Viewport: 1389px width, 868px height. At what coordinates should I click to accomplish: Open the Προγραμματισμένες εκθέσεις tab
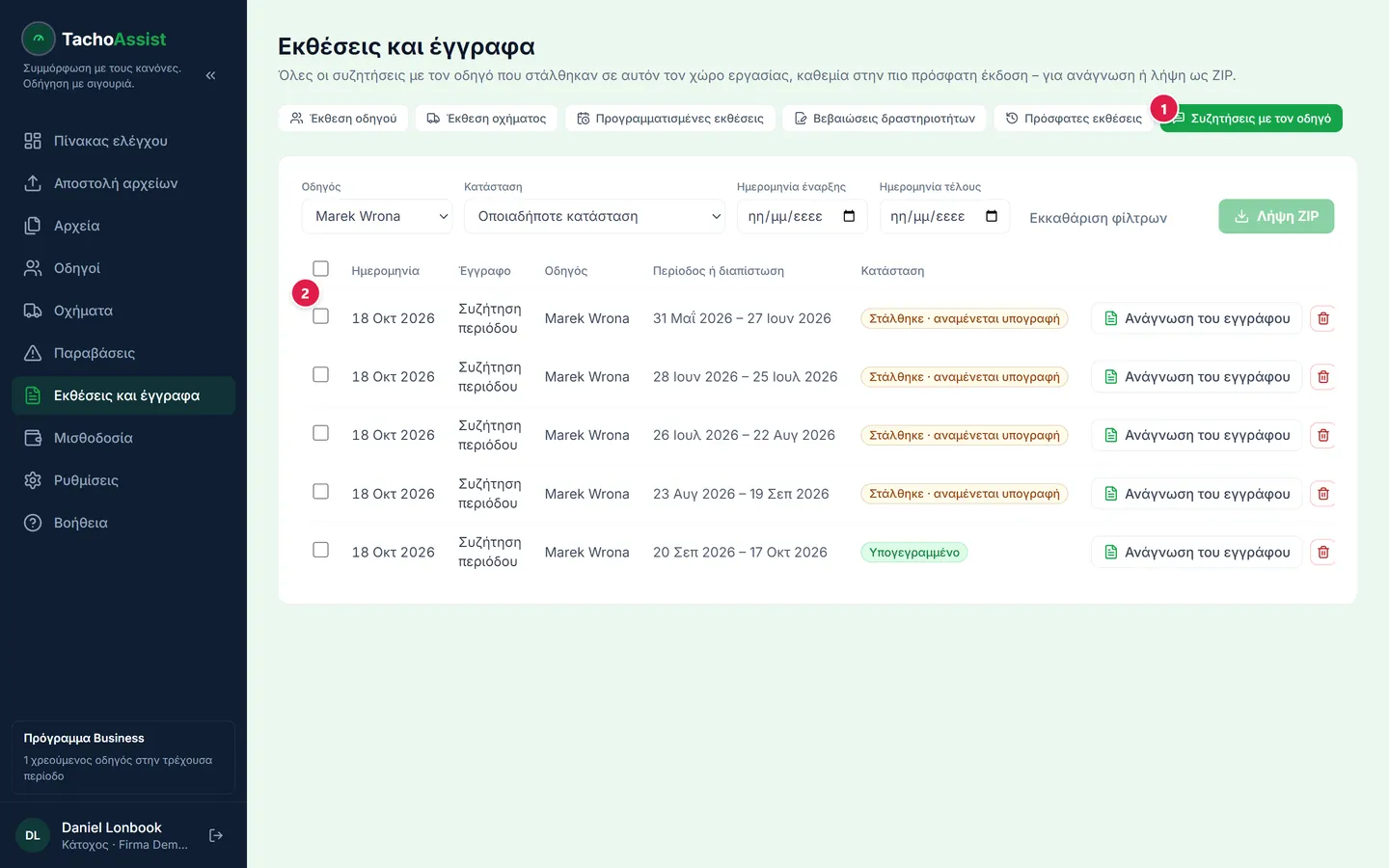pos(669,119)
